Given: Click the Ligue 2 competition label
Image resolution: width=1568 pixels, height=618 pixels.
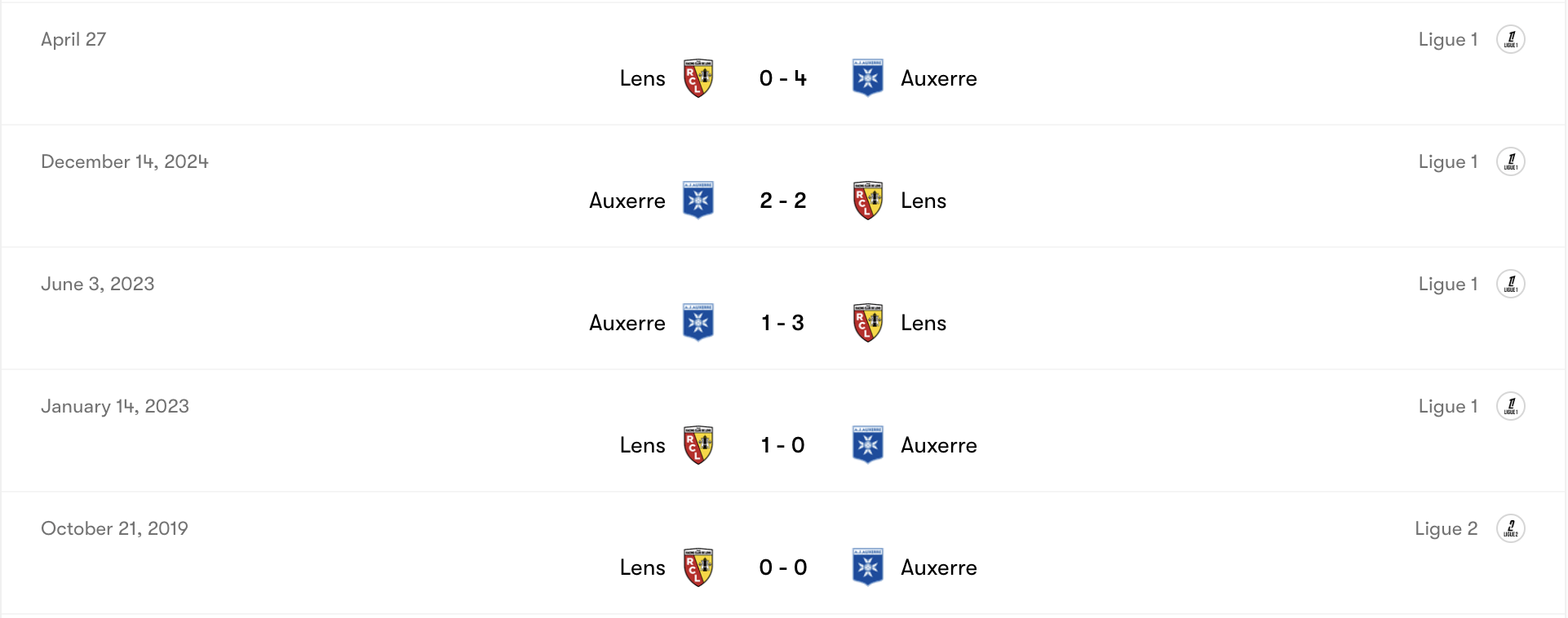Looking at the screenshot, I should click(x=1446, y=528).
